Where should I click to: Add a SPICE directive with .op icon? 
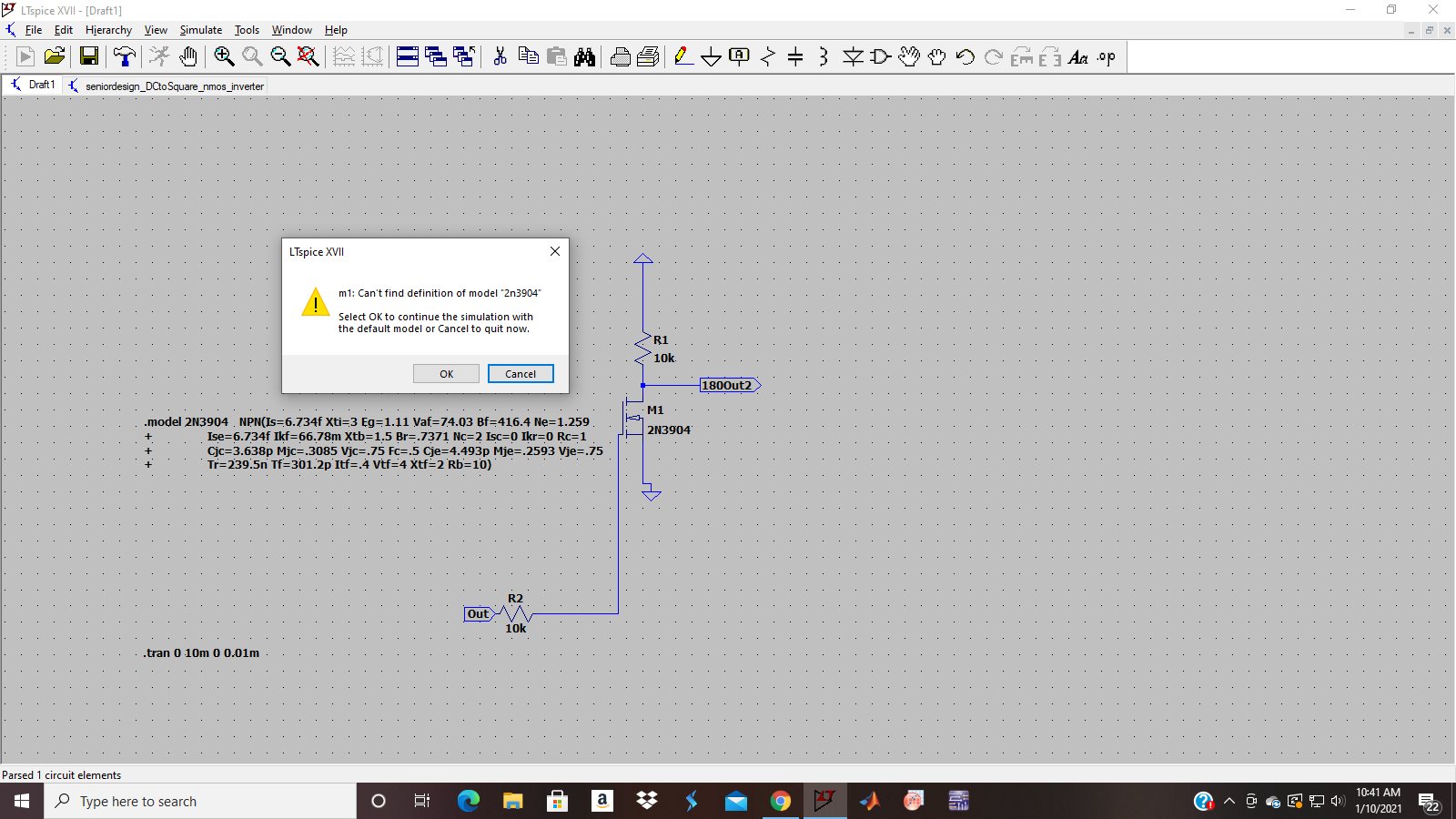pyautogui.click(x=1107, y=56)
